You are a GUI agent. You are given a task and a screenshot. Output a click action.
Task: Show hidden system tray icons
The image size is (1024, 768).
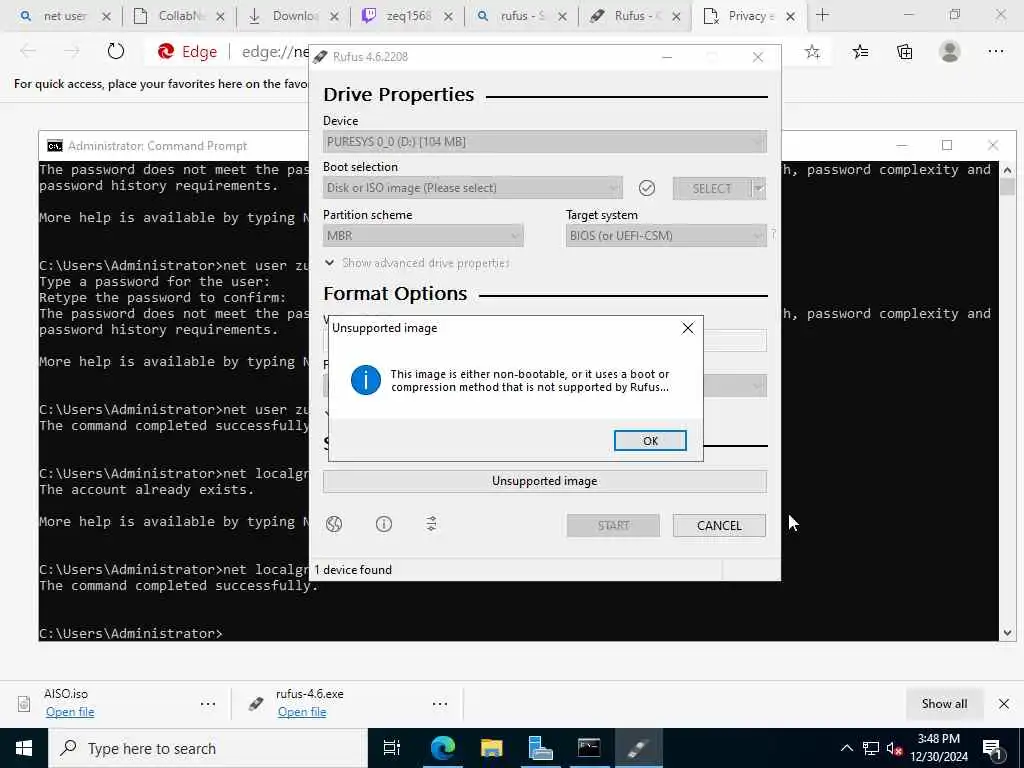[x=846, y=748]
